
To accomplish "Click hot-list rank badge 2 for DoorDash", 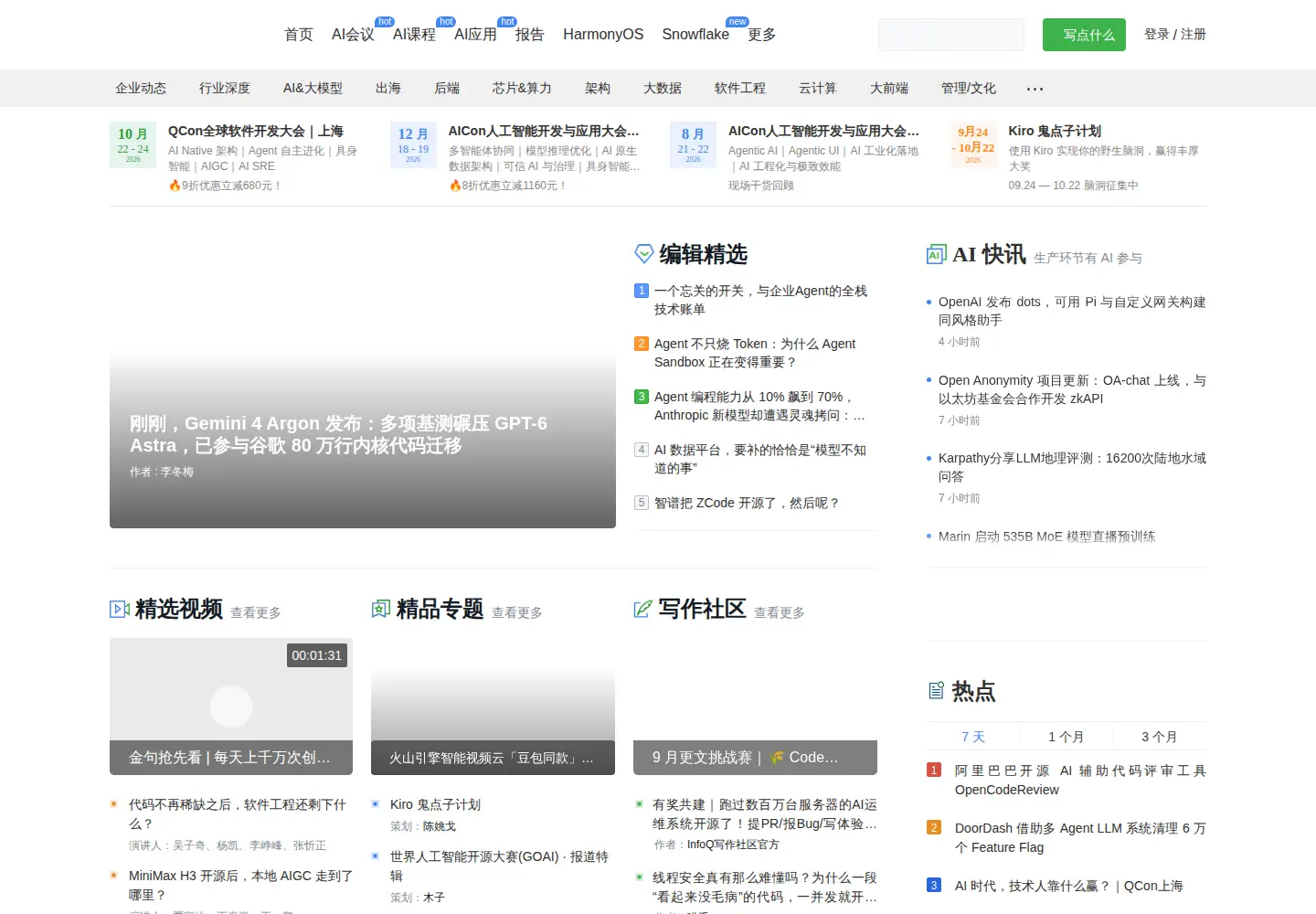I will (x=934, y=828).
